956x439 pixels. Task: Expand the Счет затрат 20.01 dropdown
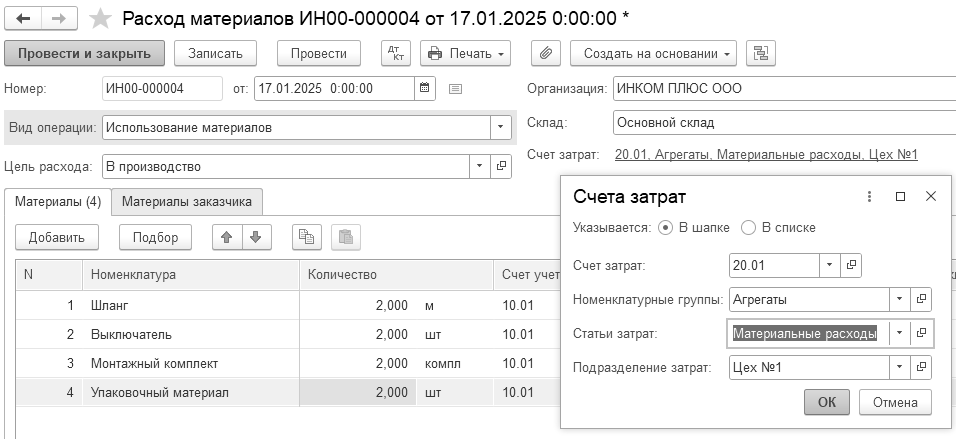tap(829, 265)
